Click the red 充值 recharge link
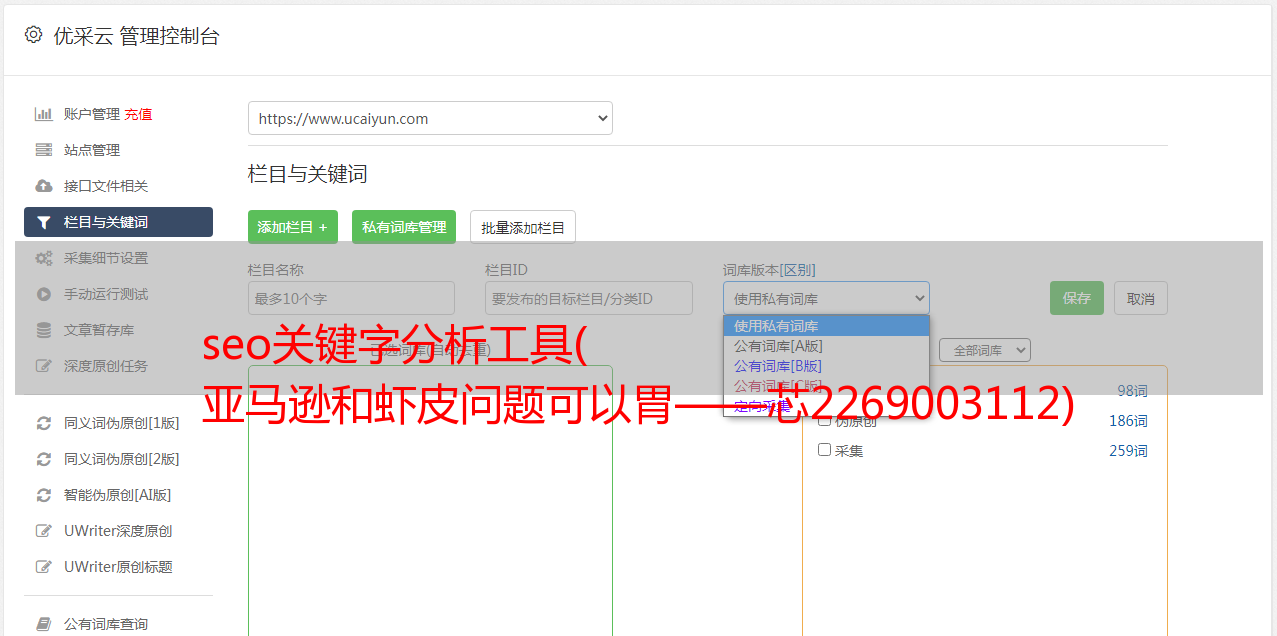 coord(138,114)
